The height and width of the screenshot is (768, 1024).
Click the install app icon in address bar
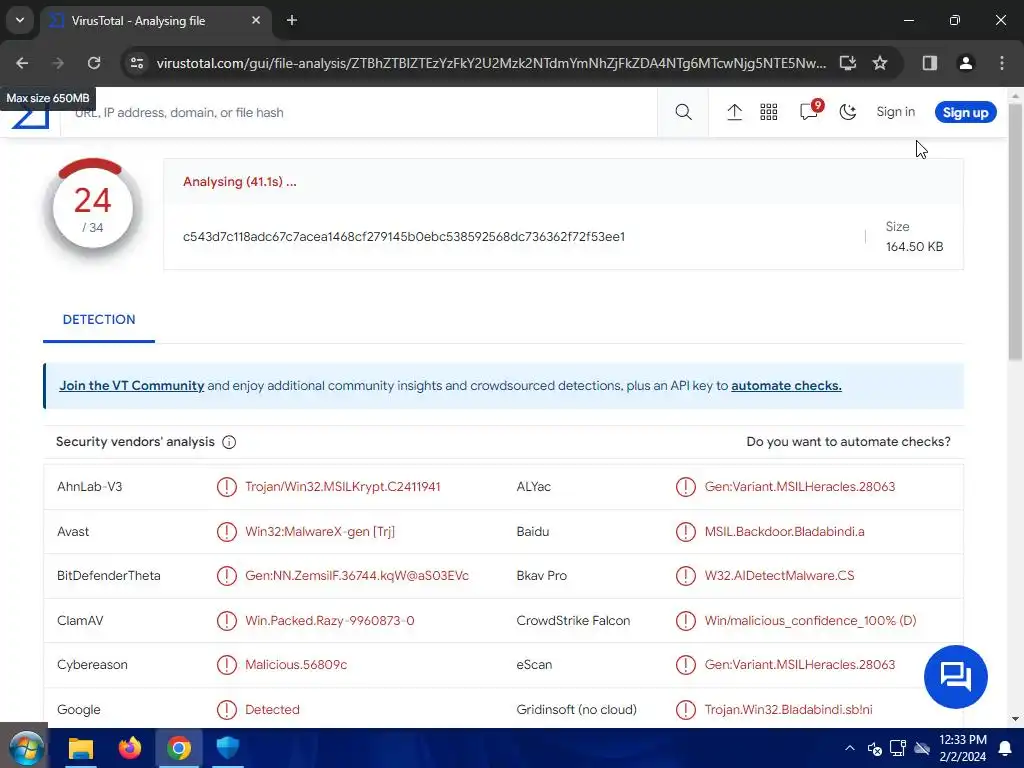848,63
